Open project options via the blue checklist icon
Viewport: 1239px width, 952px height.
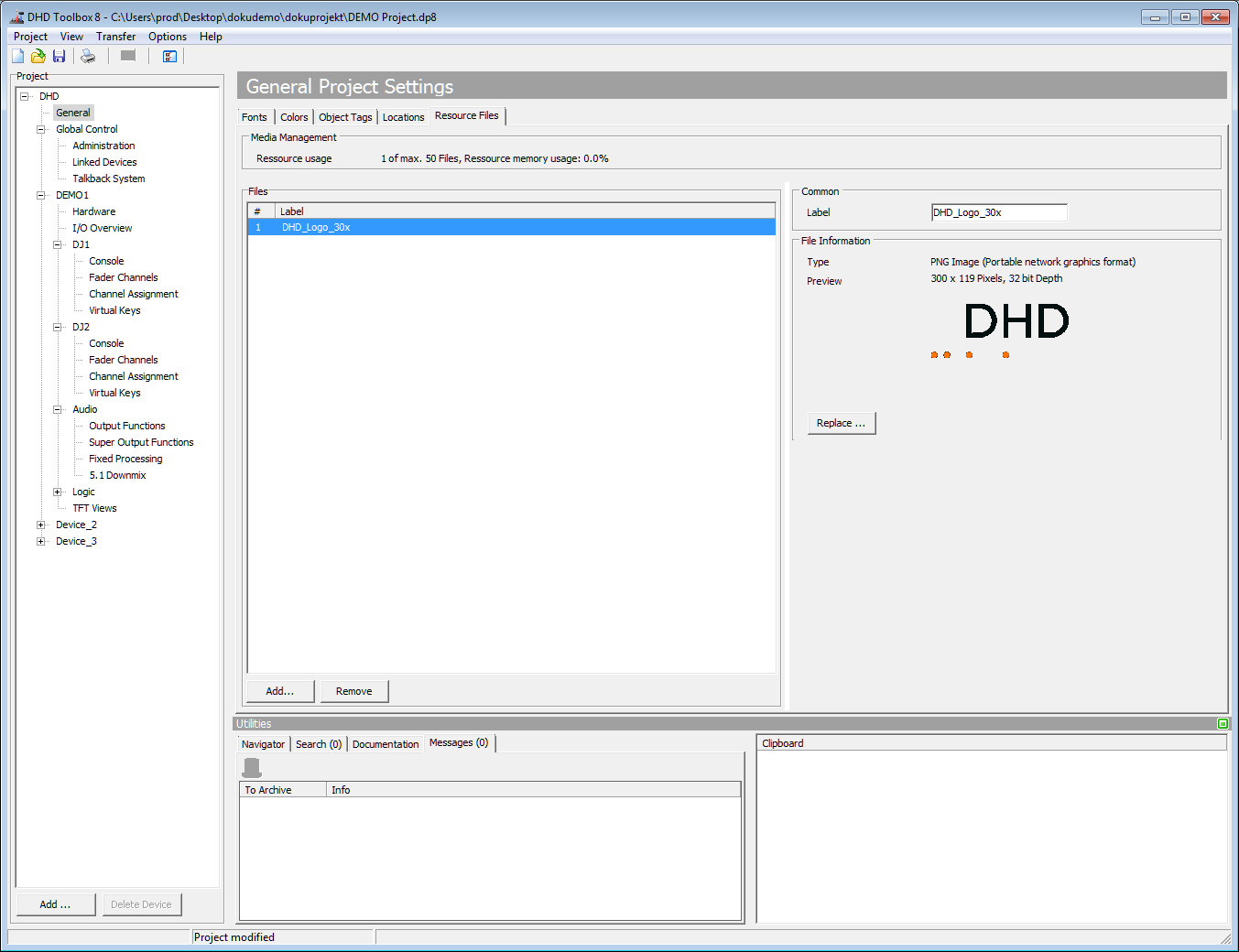[169, 56]
